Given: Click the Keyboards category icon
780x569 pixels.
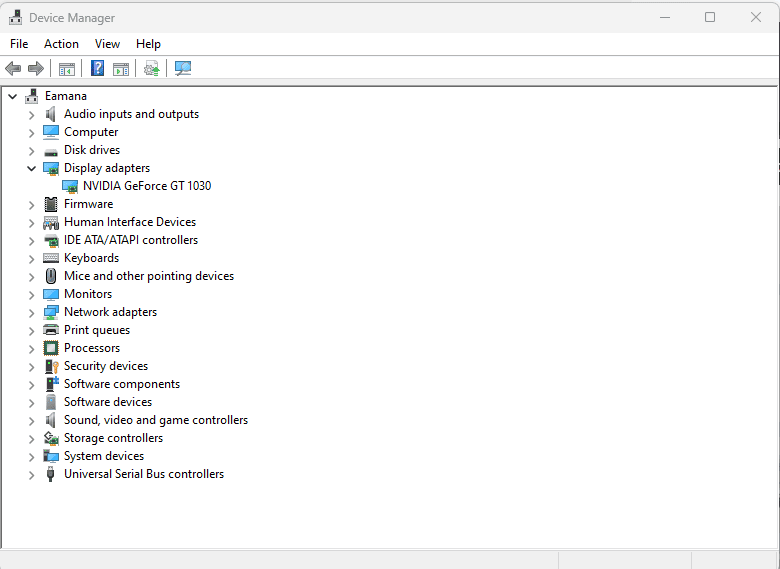Looking at the screenshot, I should [x=51, y=258].
